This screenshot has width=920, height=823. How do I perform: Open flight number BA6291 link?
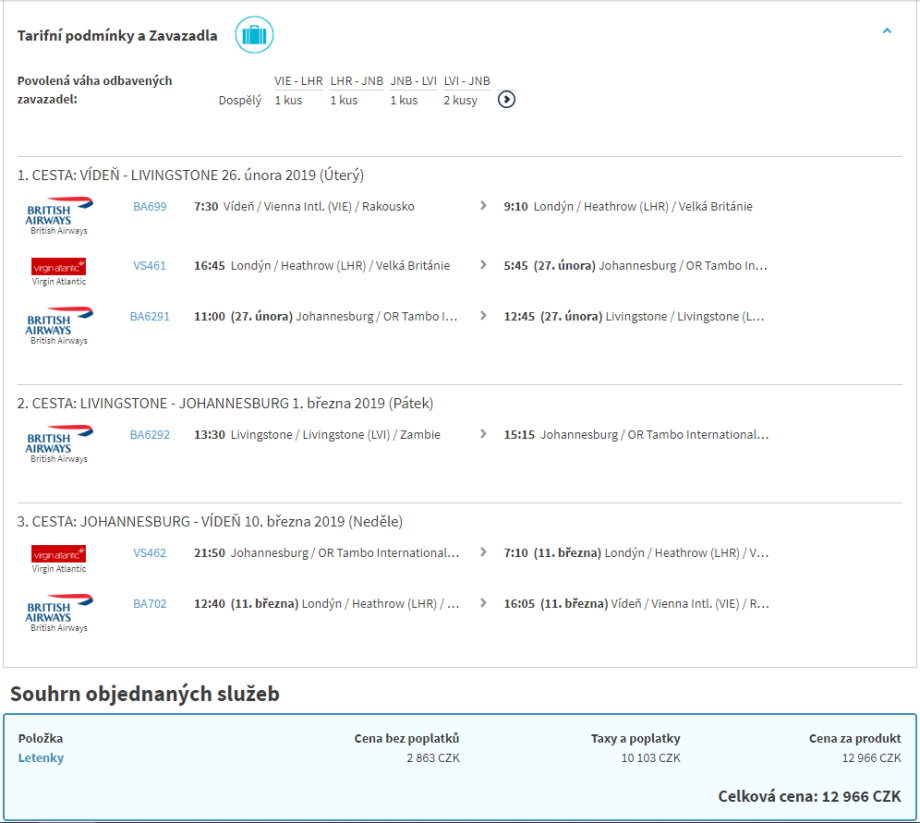point(150,317)
